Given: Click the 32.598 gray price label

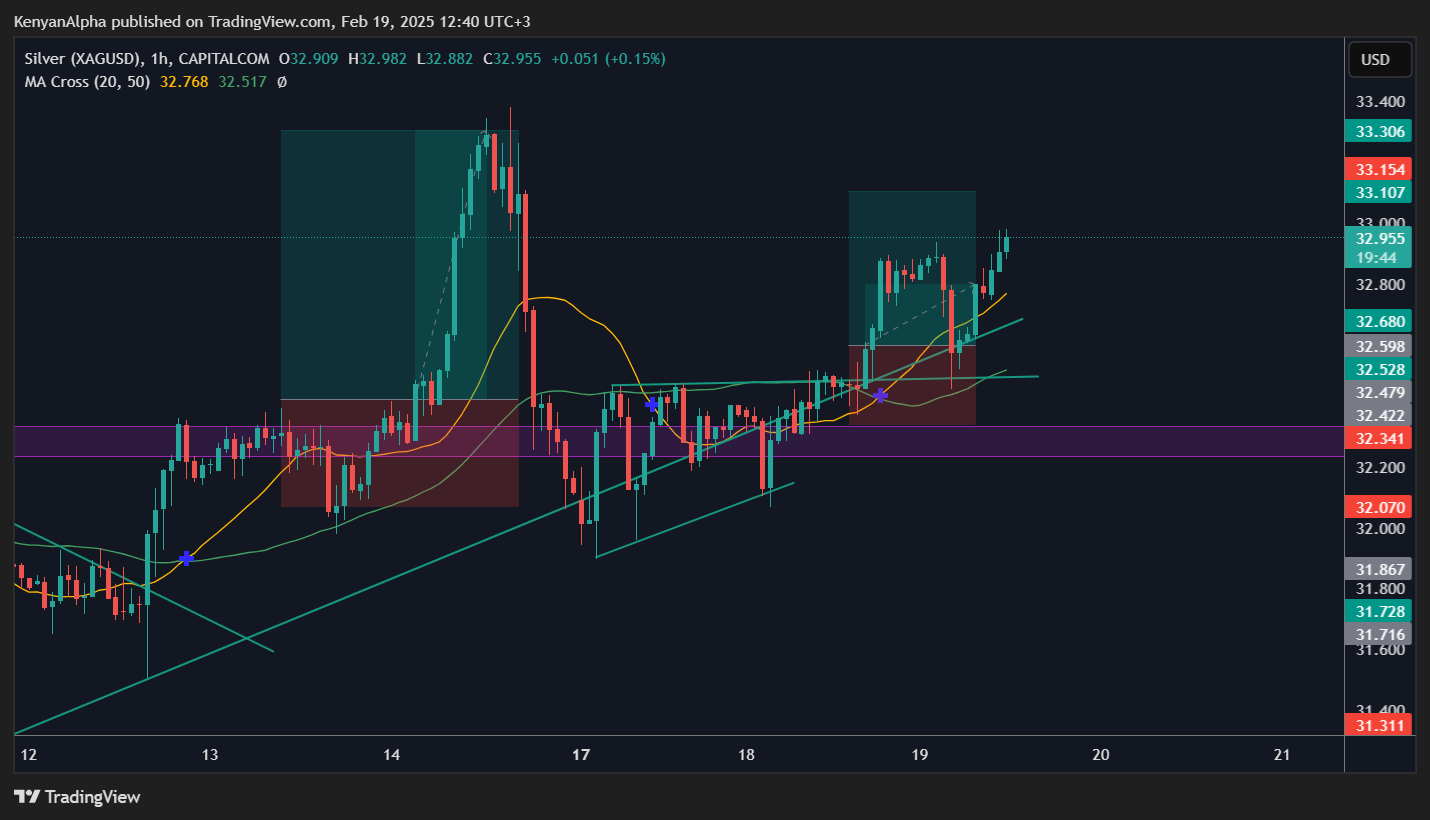Looking at the screenshot, I should (x=1379, y=346).
